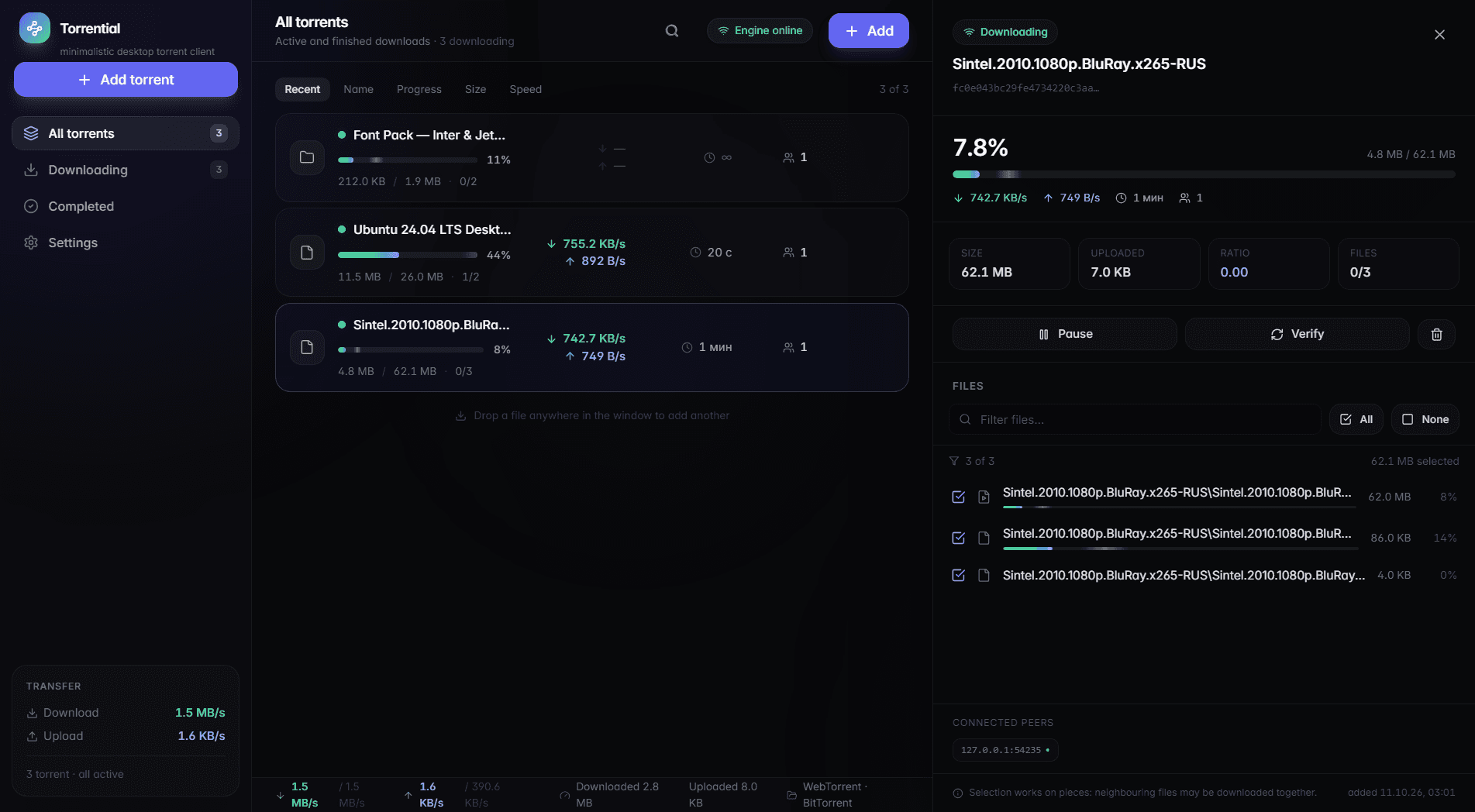Uncheck the 86.0 KB Sintel file checkbox
Screen dimensions: 1475x812
[959, 538]
